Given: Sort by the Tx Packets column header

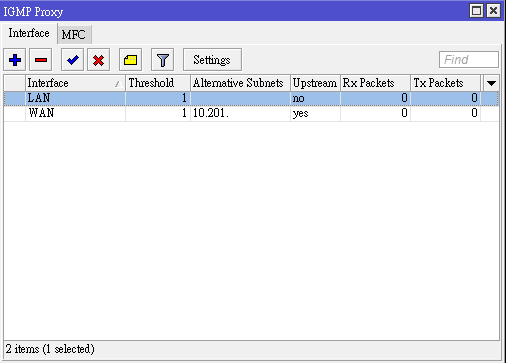Looking at the screenshot, I should click(x=445, y=83).
